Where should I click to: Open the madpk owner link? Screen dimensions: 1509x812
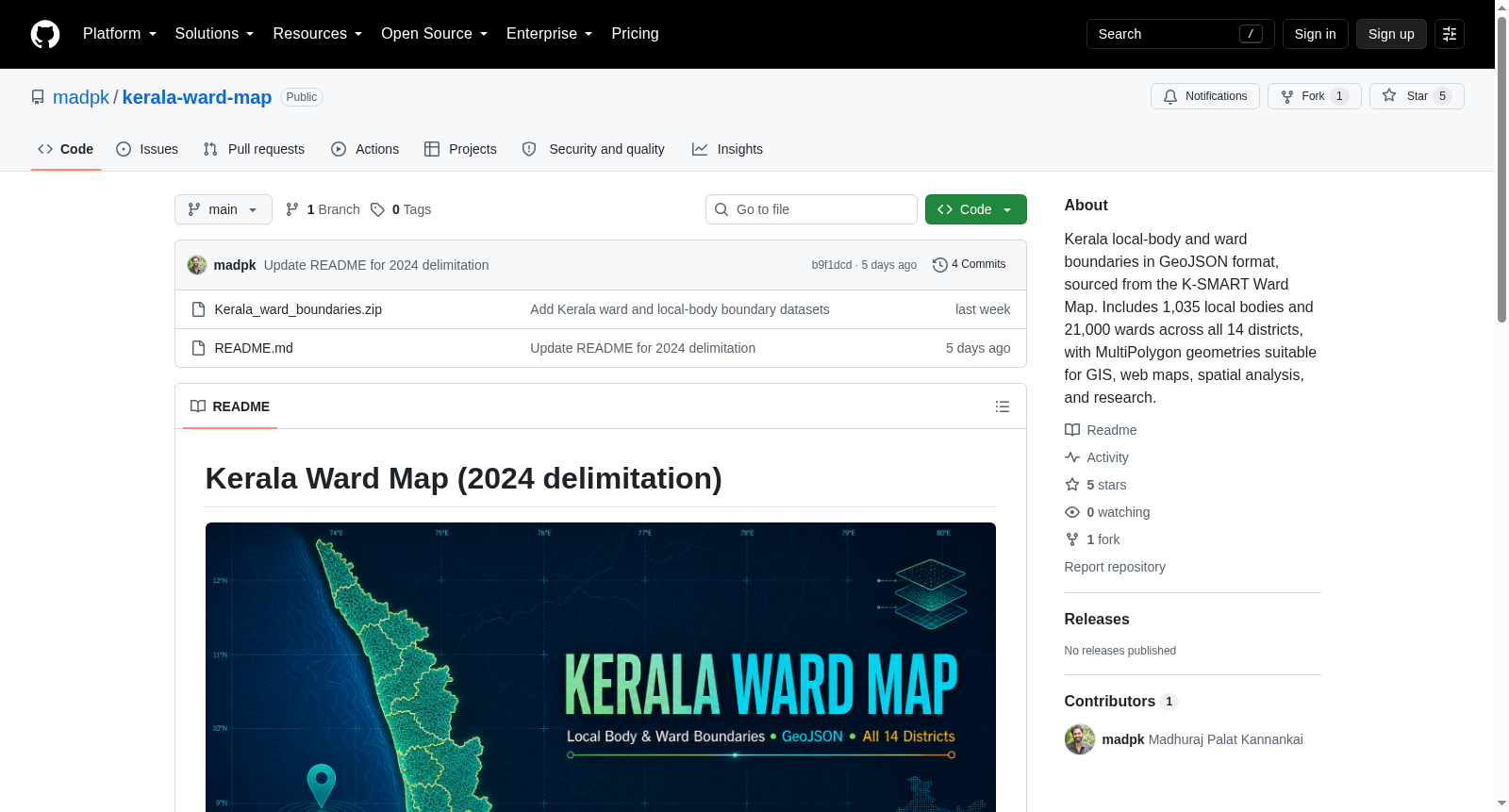click(x=81, y=97)
